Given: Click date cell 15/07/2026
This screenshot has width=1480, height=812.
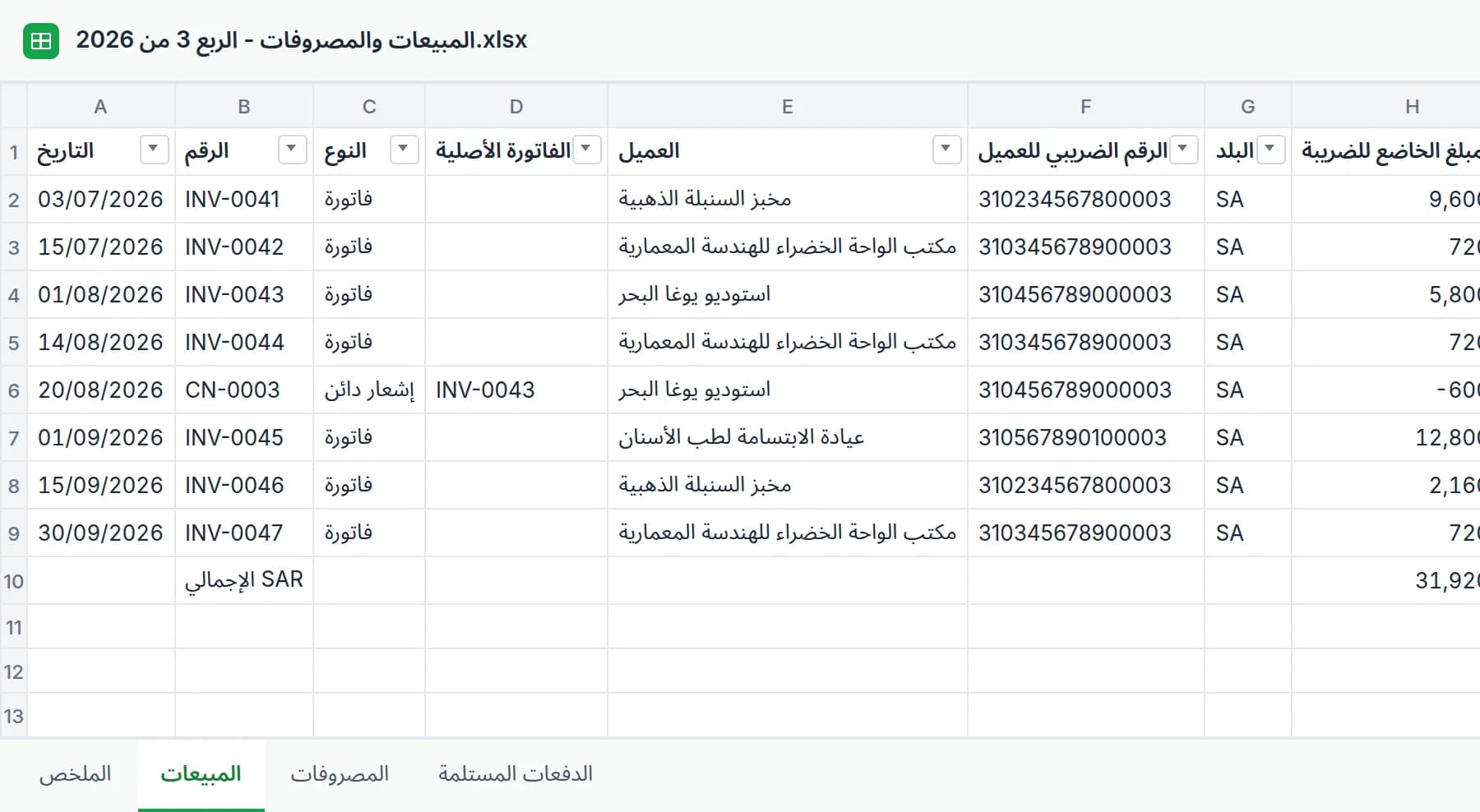Looking at the screenshot, I should pyautogui.click(x=101, y=247).
